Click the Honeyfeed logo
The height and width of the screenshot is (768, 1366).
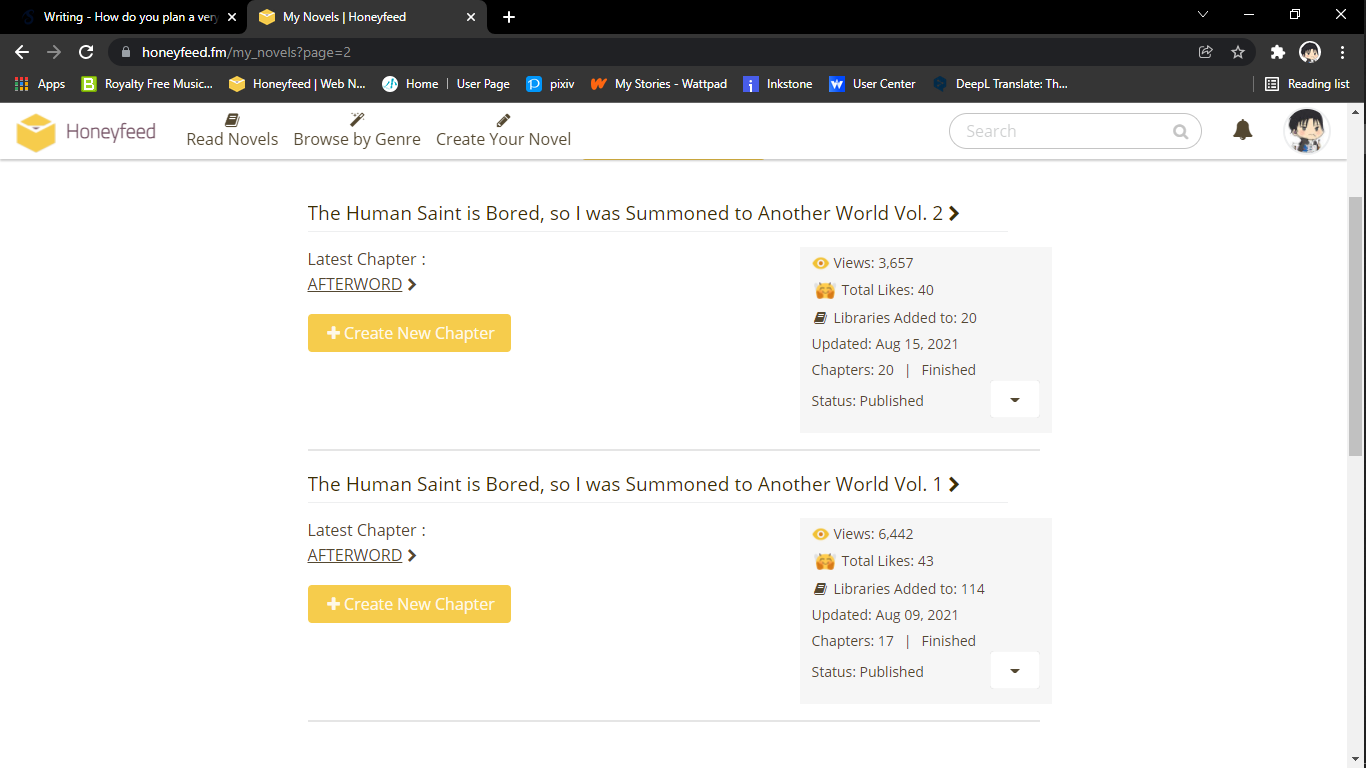(87, 132)
